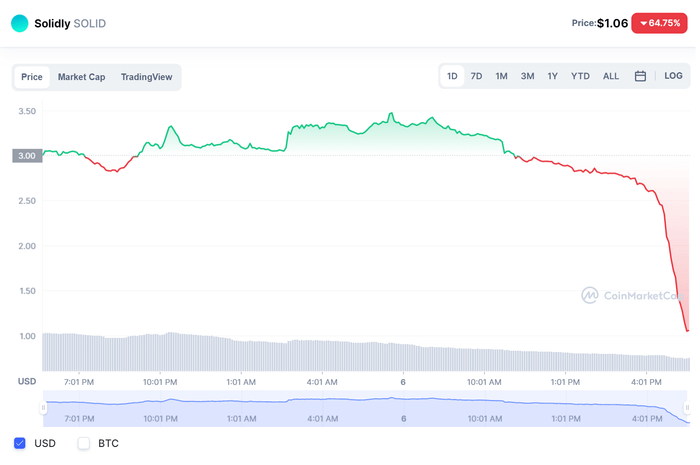This screenshot has height=465, width=700.
Task: Click the 1:01 AM chart axis label
Action: pyautogui.click(x=241, y=382)
